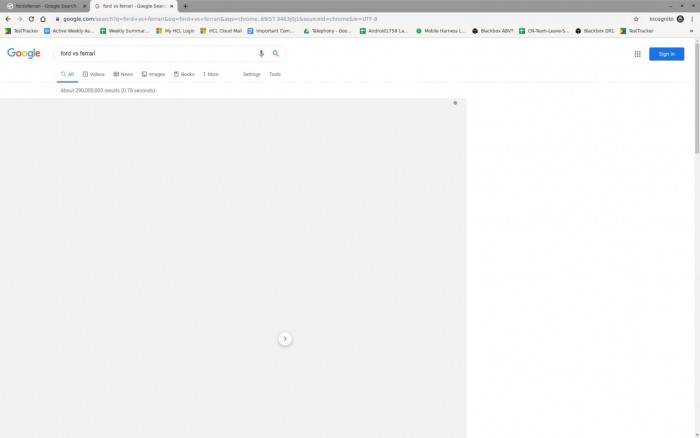Expand the bookmarks overflow chevron
Image resolution: width=700 pixels, height=438 pixels.
pyautogui.click(x=692, y=31)
